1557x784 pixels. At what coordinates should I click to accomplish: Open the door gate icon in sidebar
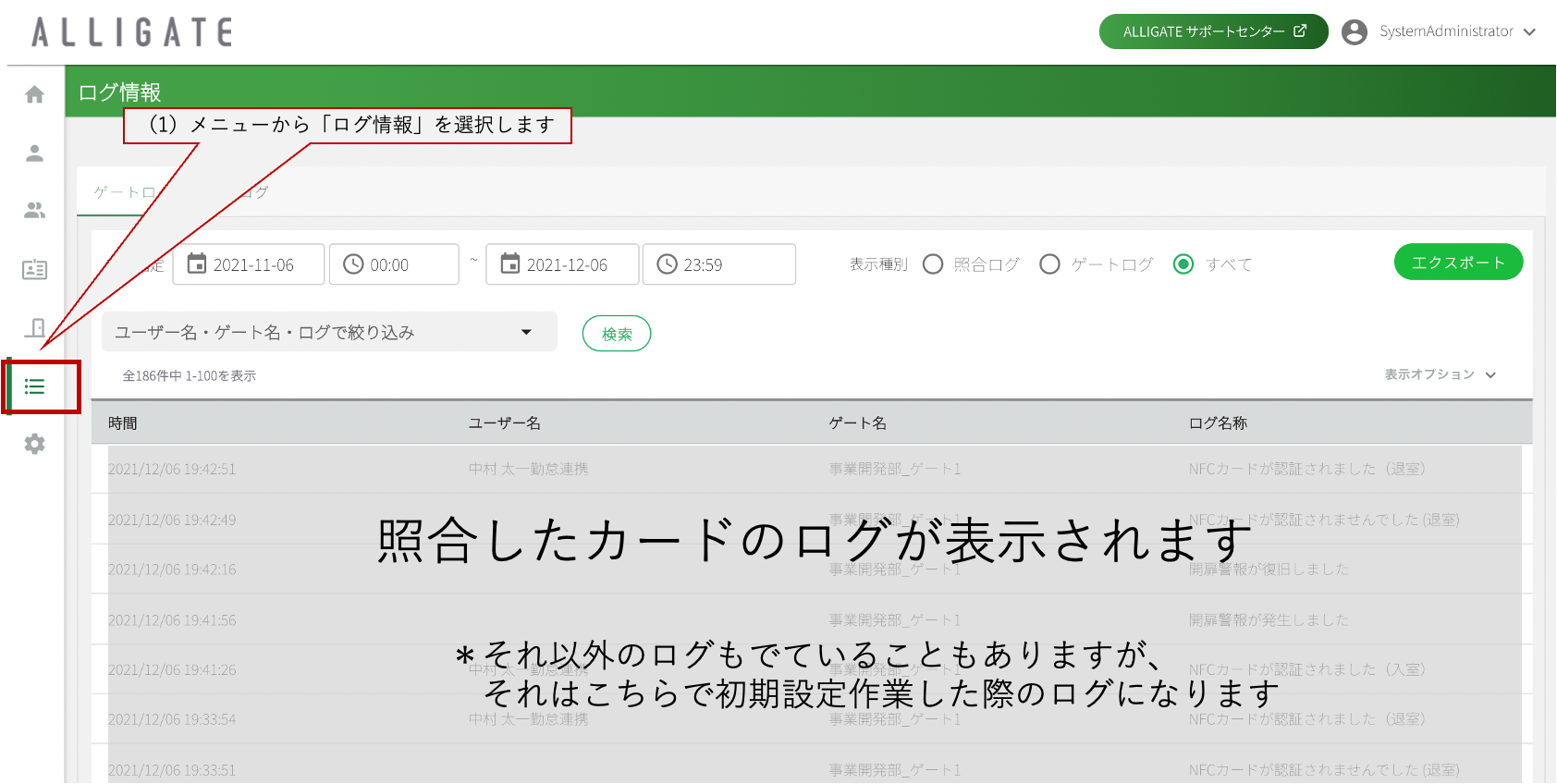click(34, 328)
